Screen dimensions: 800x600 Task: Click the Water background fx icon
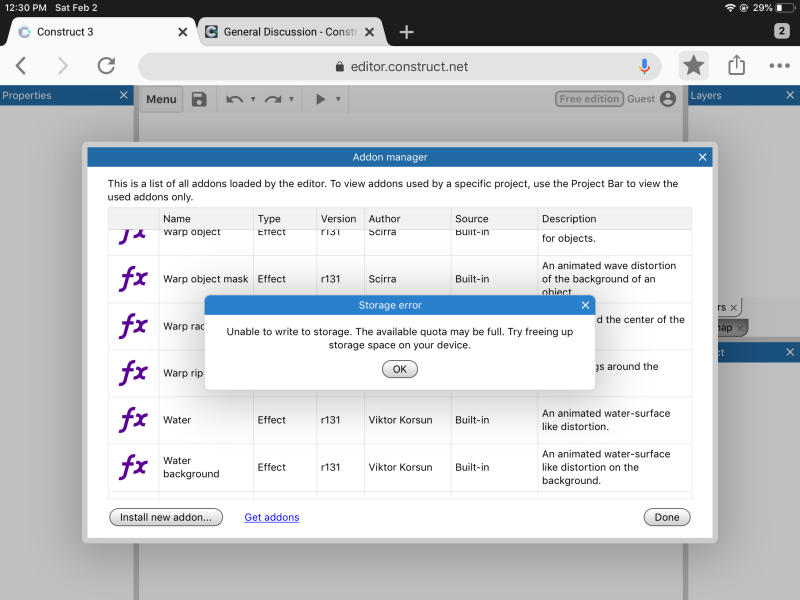point(133,467)
